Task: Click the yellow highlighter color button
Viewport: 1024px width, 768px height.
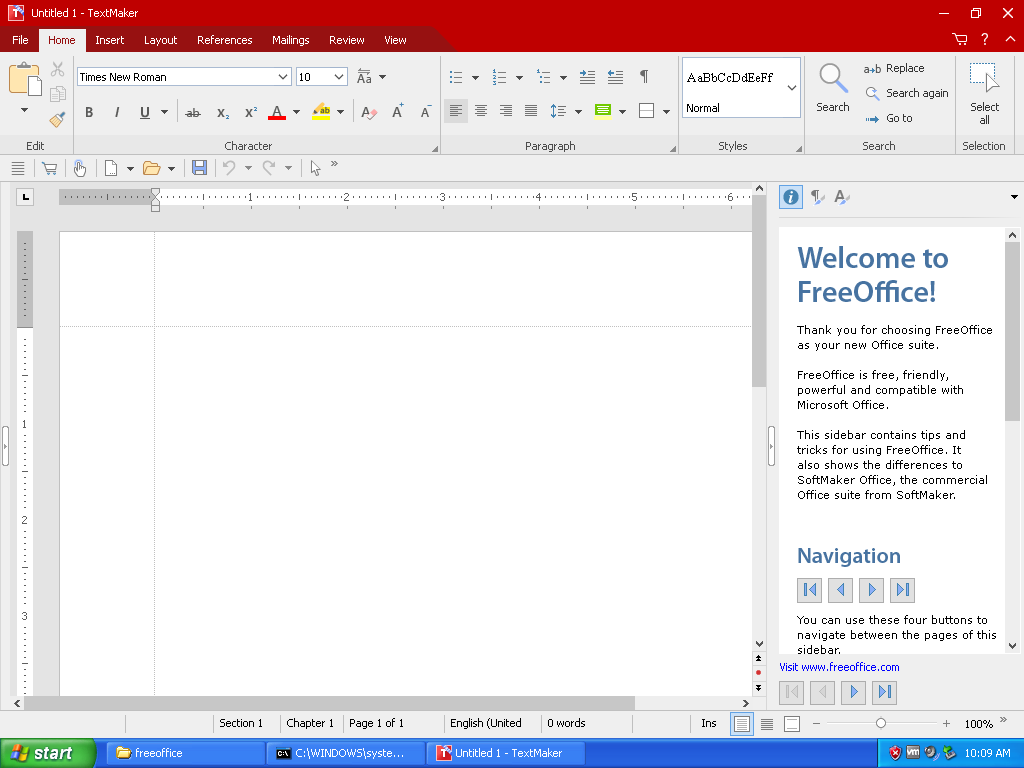Action: pos(321,112)
